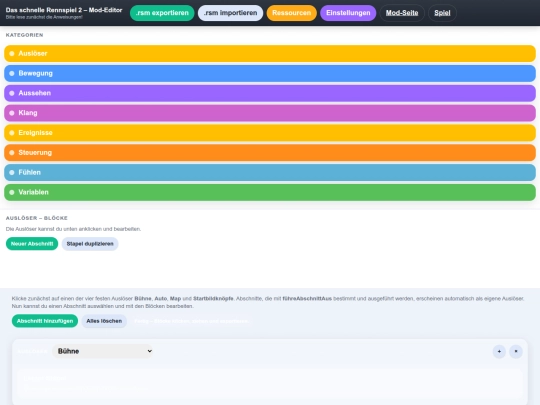Expand the Variablen category

pos(270,192)
